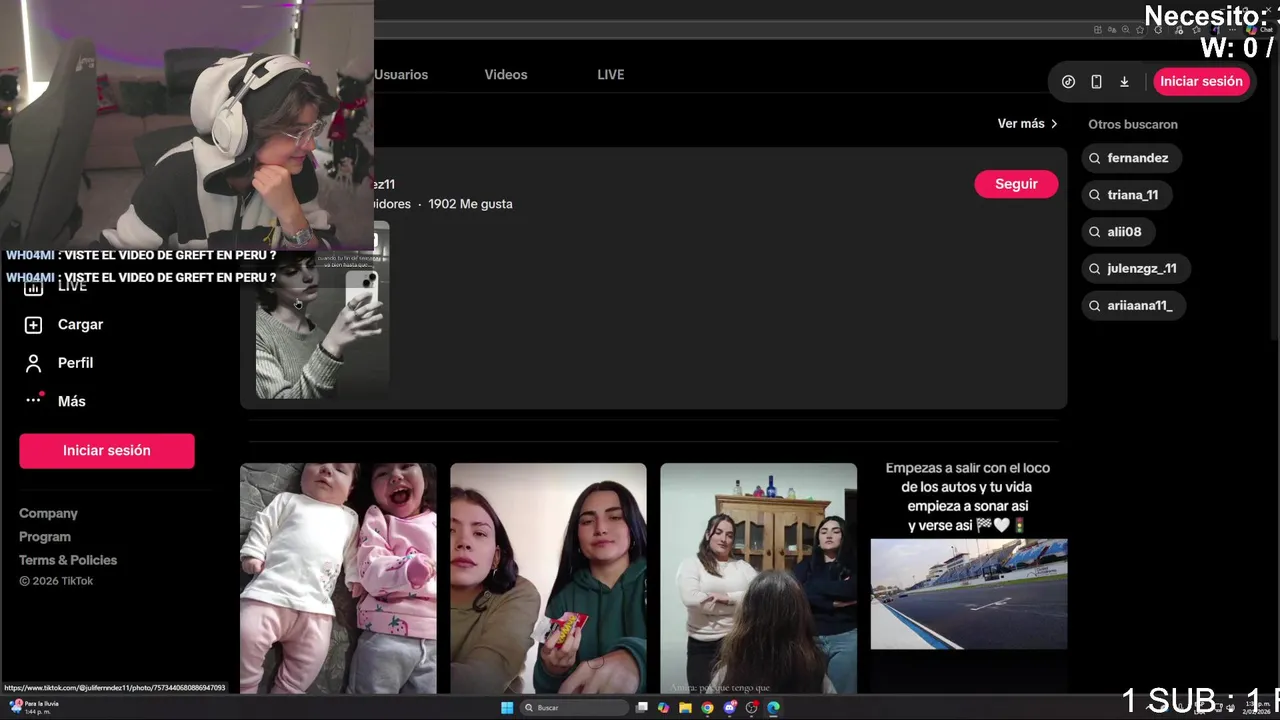Click the Perfil person icon
1280x720 pixels.
pos(33,363)
